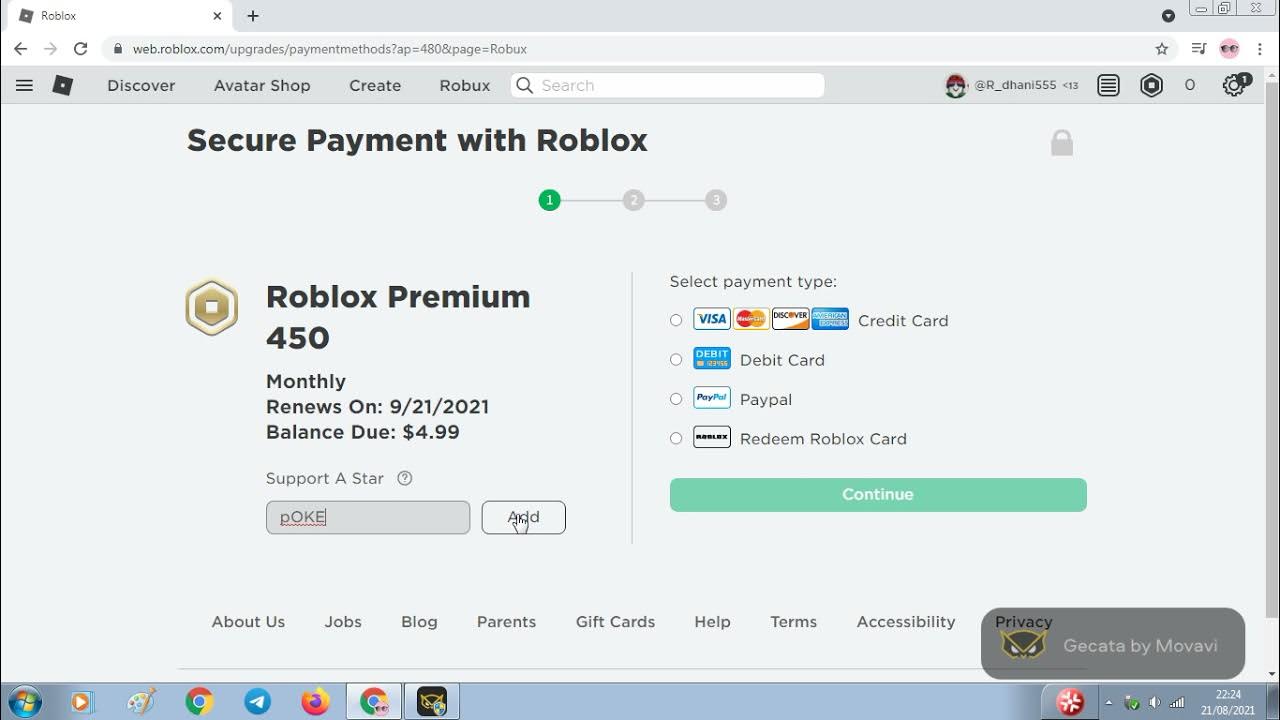
Task: Open Paint from the taskbar
Action: click(x=141, y=702)
